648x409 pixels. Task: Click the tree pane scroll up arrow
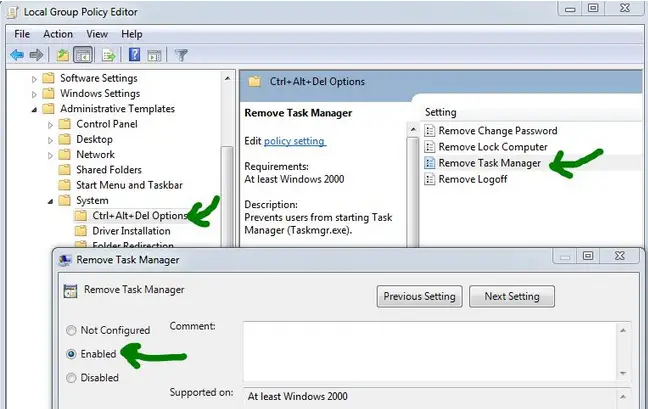(x=227, y=78)
